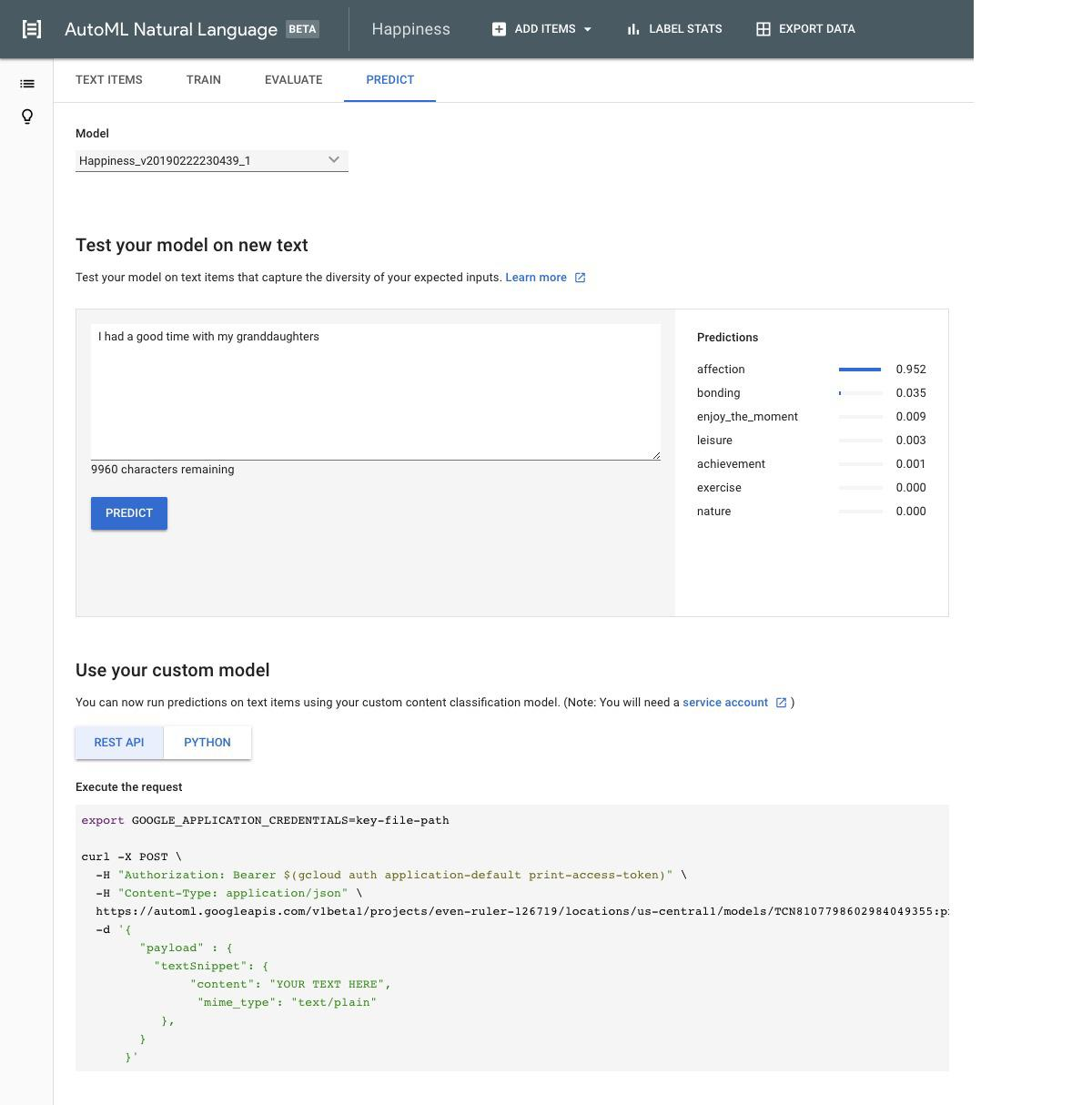
Task: Click the enjoy_the_moment prediction score bar
Action: tap(861, 417)
